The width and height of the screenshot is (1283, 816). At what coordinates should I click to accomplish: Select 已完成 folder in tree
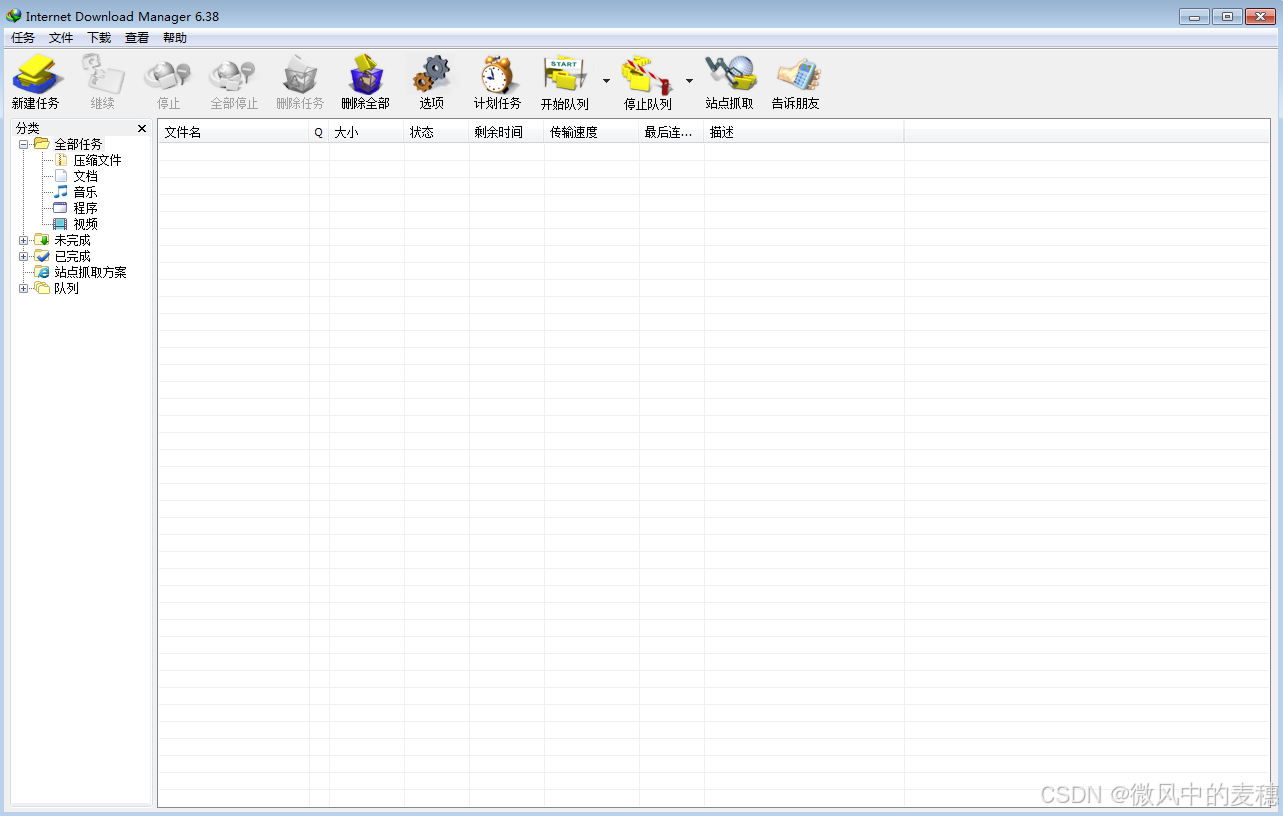72,256
